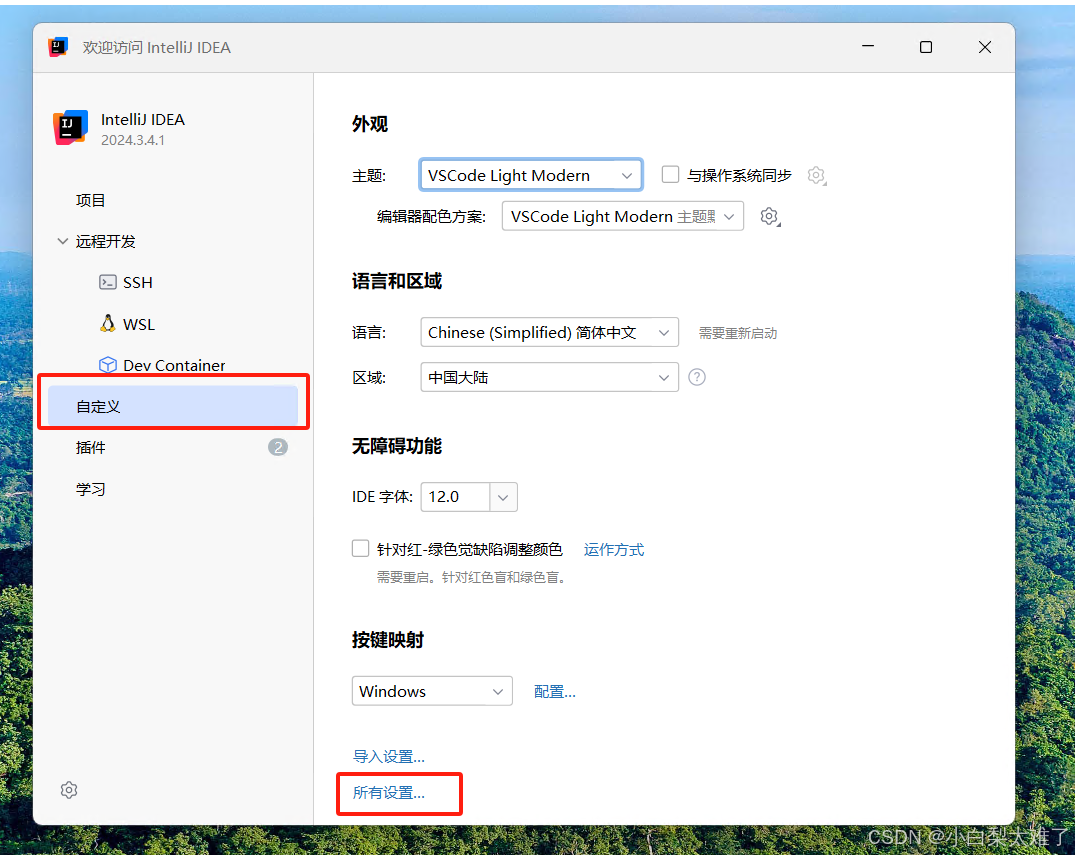Click the help icon next to region
This screenshot has height=855, width=1075.
[697, 377]
